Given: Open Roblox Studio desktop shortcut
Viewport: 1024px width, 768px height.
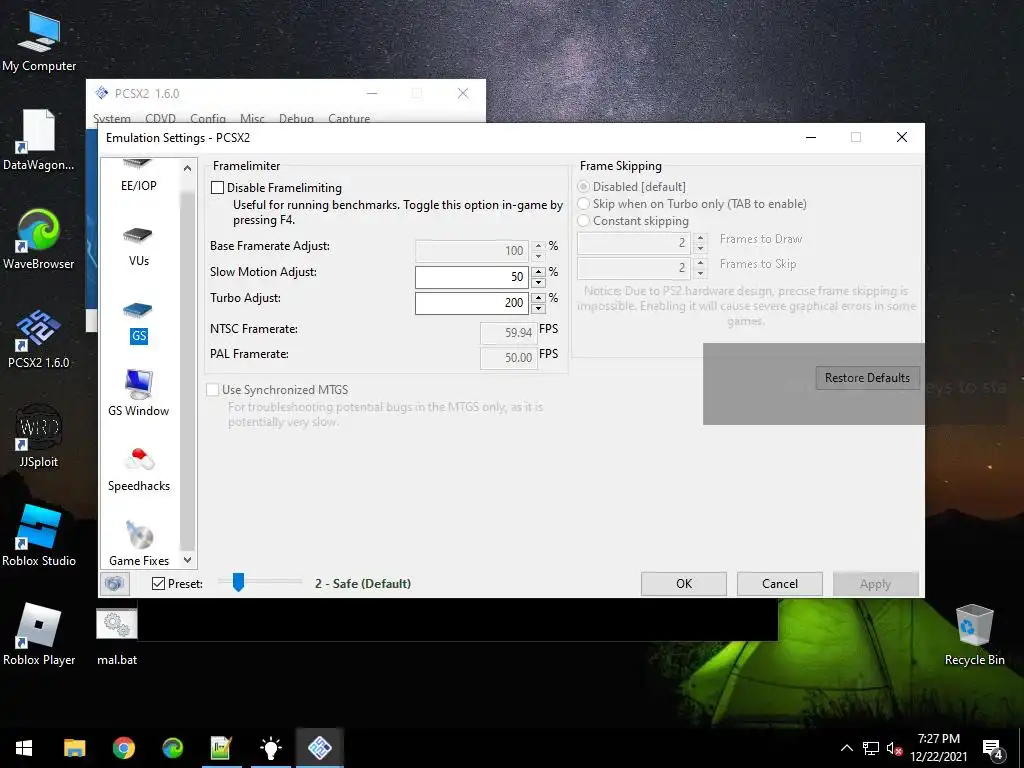Looking at the screenshot, I should [39, 536].
